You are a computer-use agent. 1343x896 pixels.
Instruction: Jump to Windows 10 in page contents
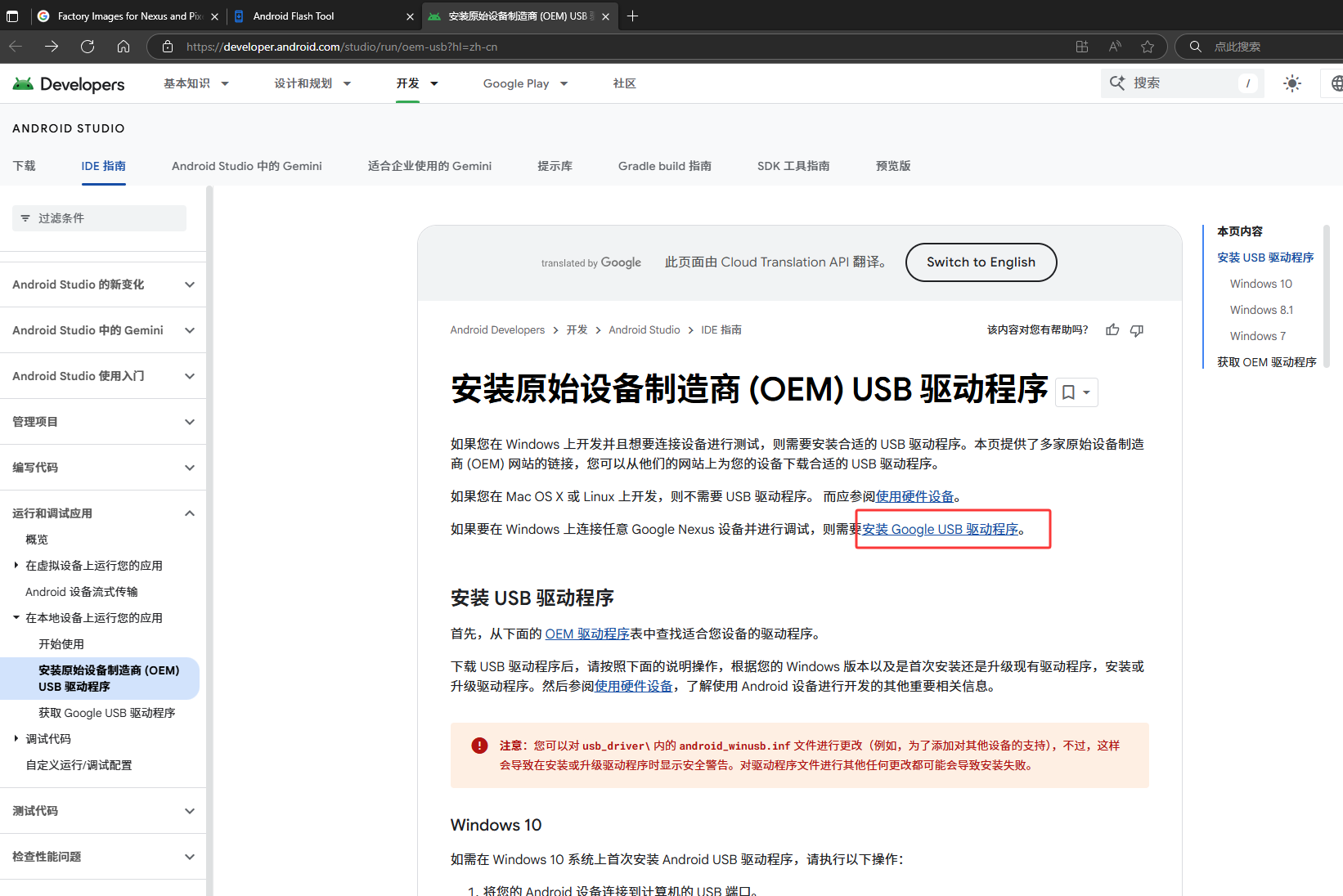1261,284
